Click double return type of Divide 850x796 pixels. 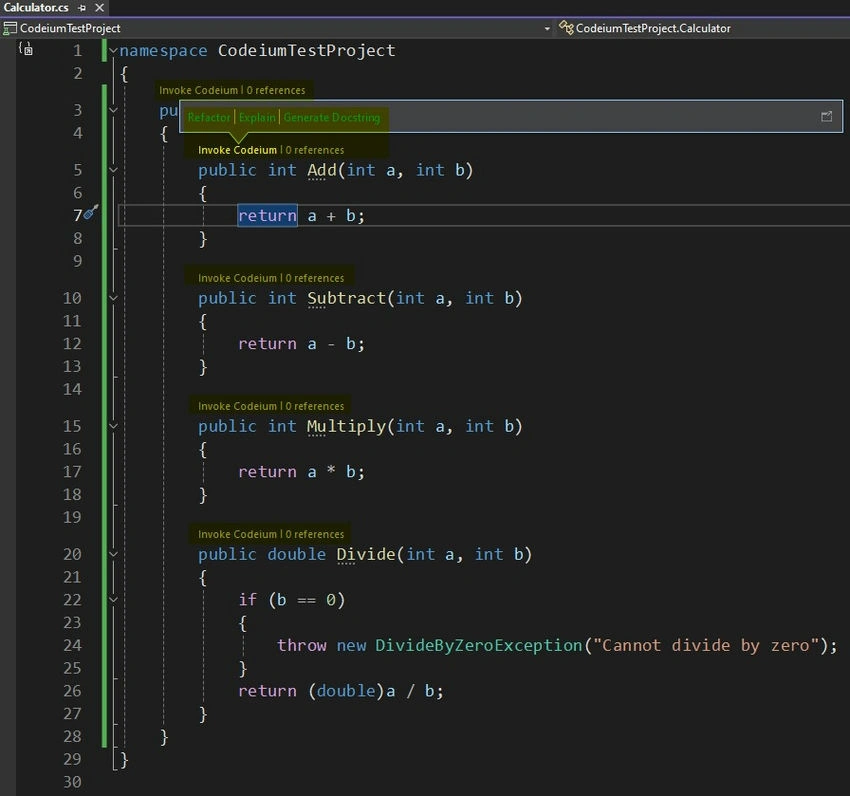coord(297,554)
